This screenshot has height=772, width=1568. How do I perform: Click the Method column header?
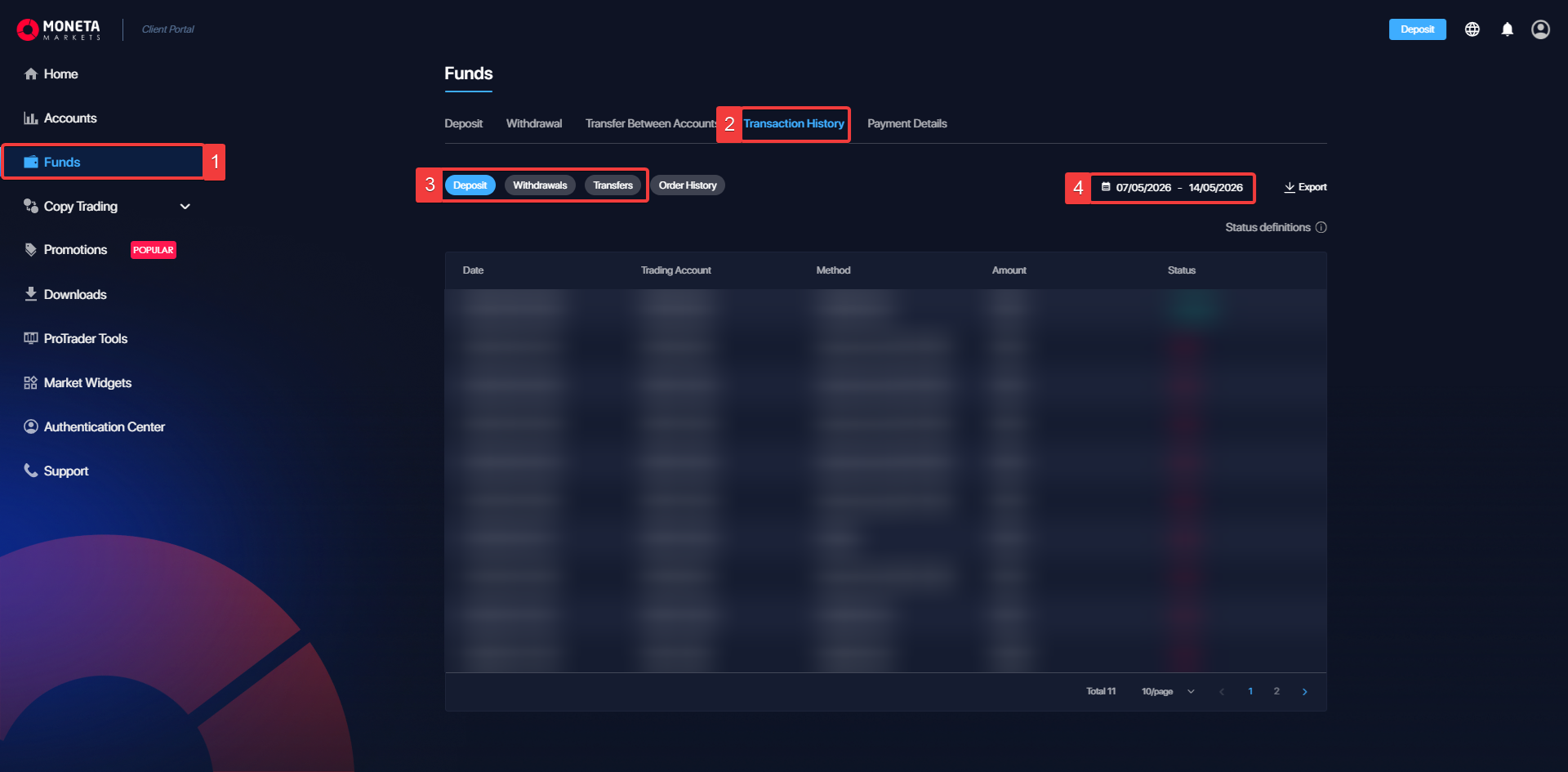[x=833, y=270]
